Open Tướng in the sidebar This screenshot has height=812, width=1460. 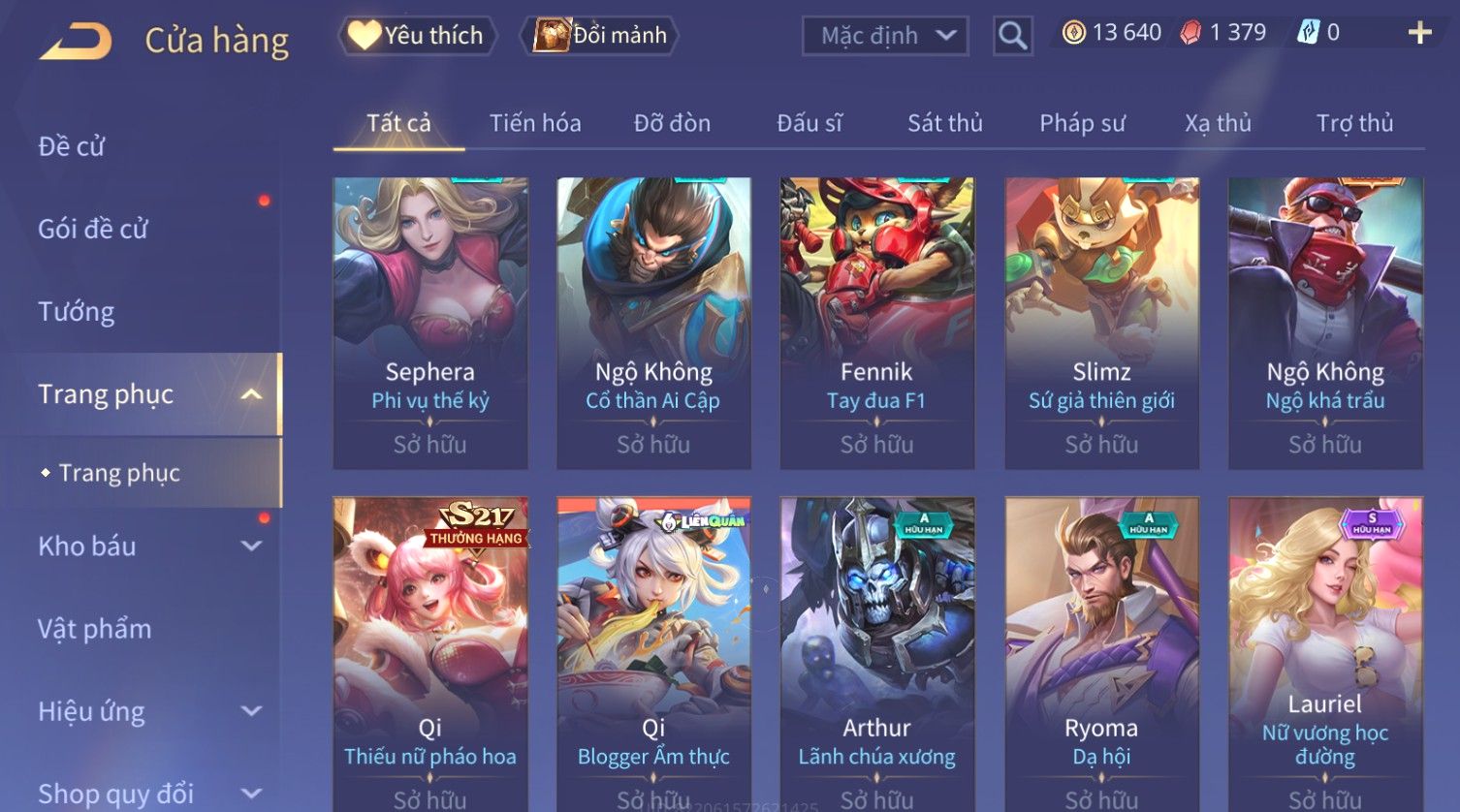[77, 312]
